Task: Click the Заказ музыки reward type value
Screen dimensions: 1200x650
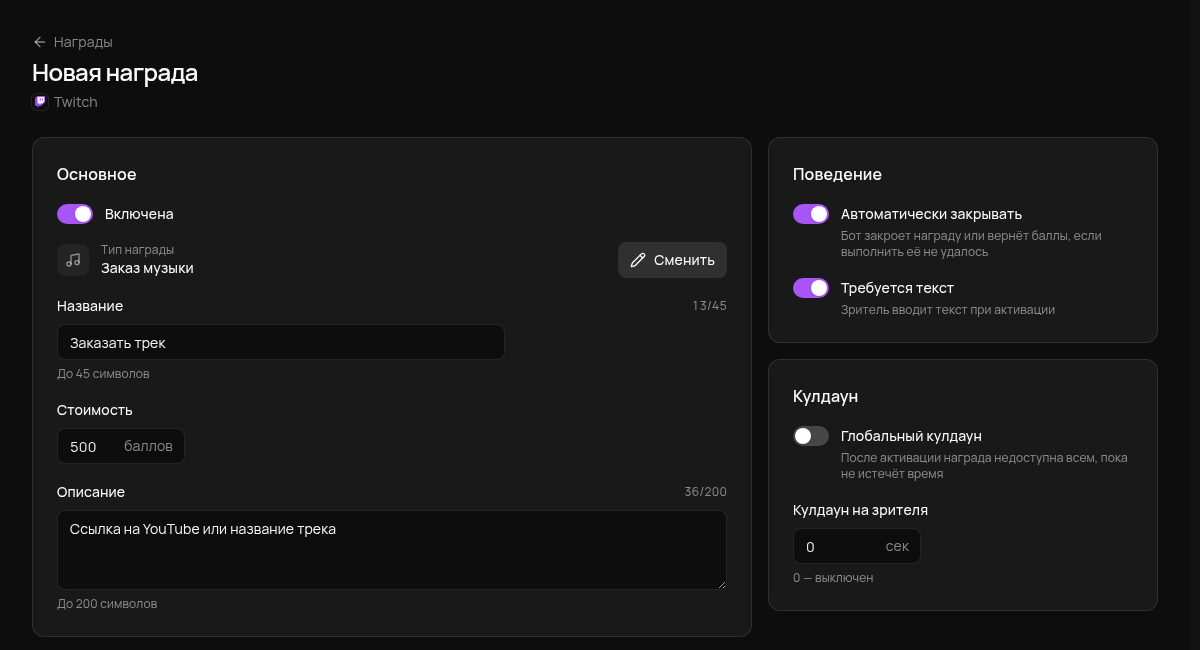Action: tap(147, 268)
